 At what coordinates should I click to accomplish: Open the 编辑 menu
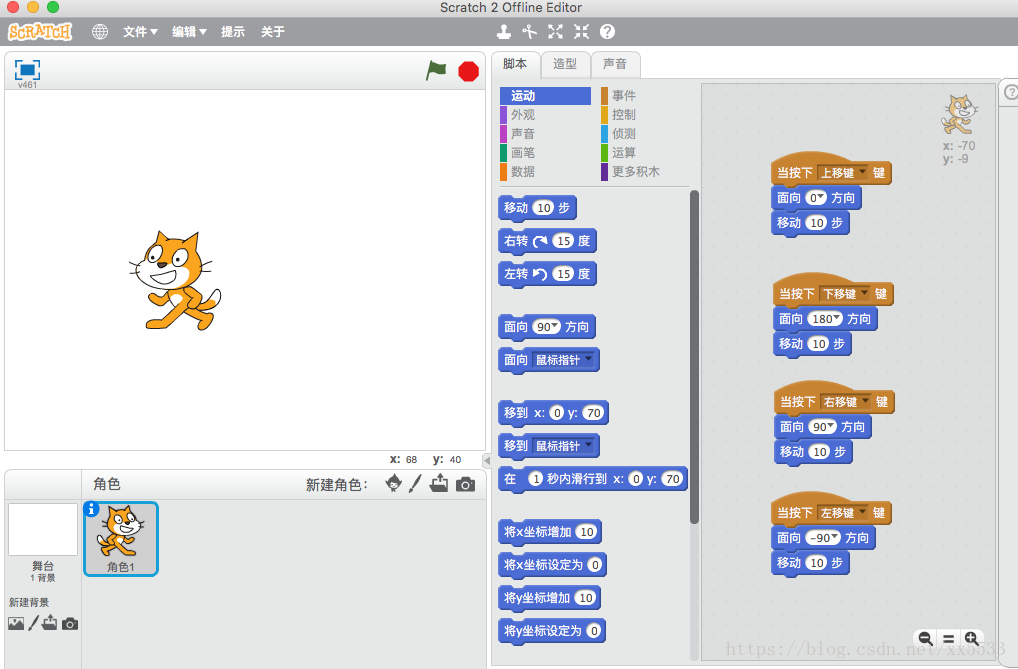[x=189, y=32]
